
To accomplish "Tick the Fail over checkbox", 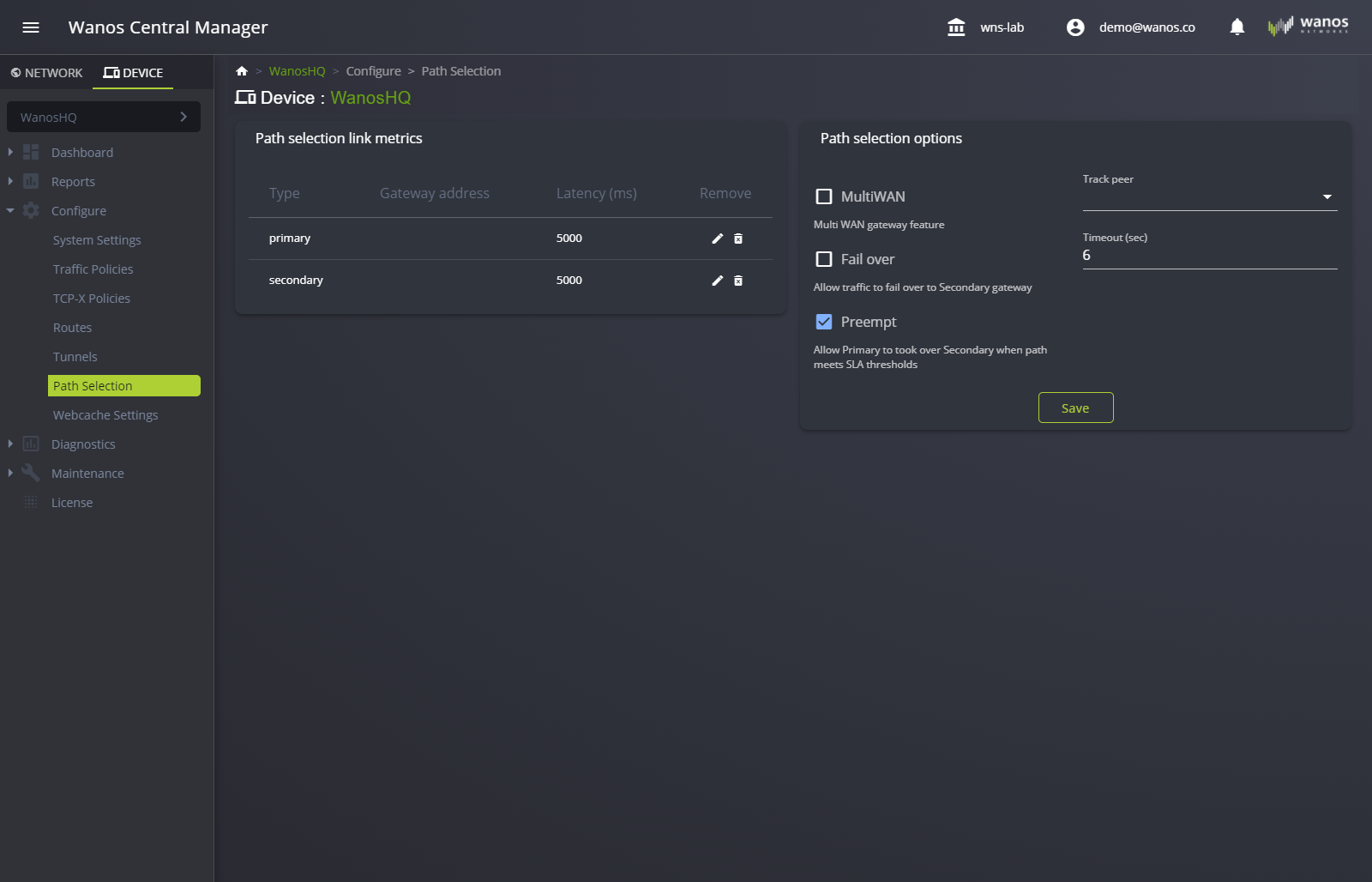I will pyautogui.click(x=824, y=259).
